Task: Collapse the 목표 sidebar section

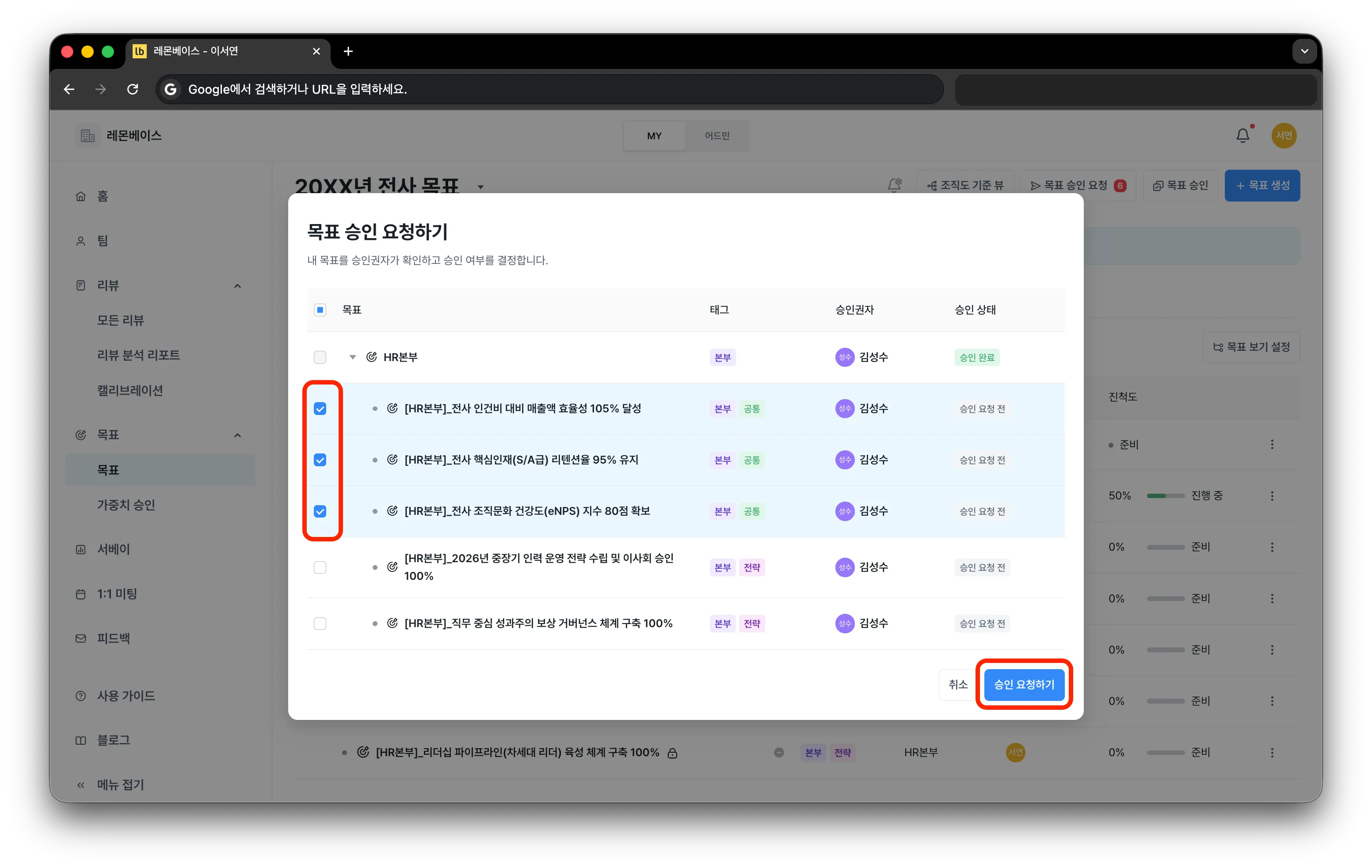Action: pyautogui.click(x=238, y=435)
